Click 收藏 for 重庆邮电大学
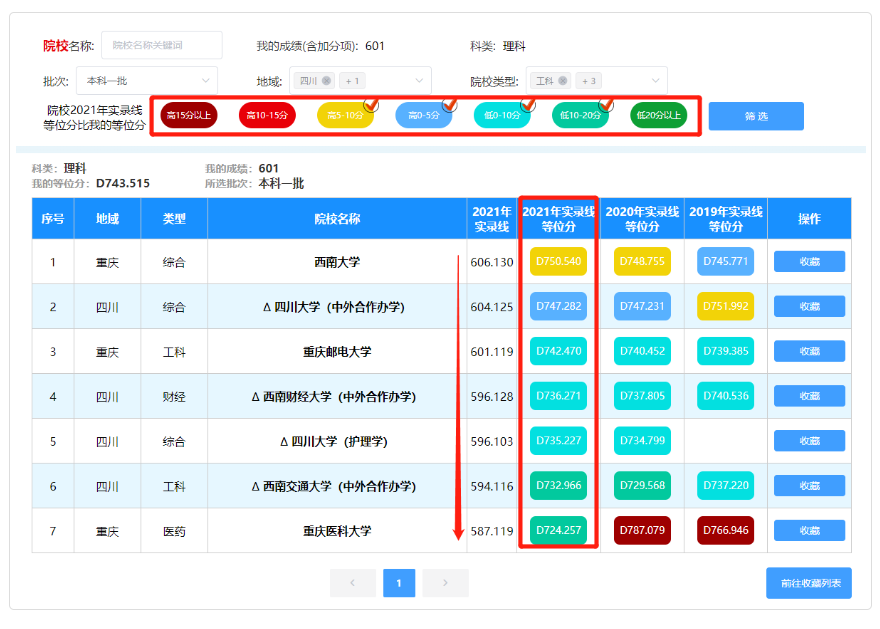The width and height of the screenshot is (880, 629). tap(809, 351)
